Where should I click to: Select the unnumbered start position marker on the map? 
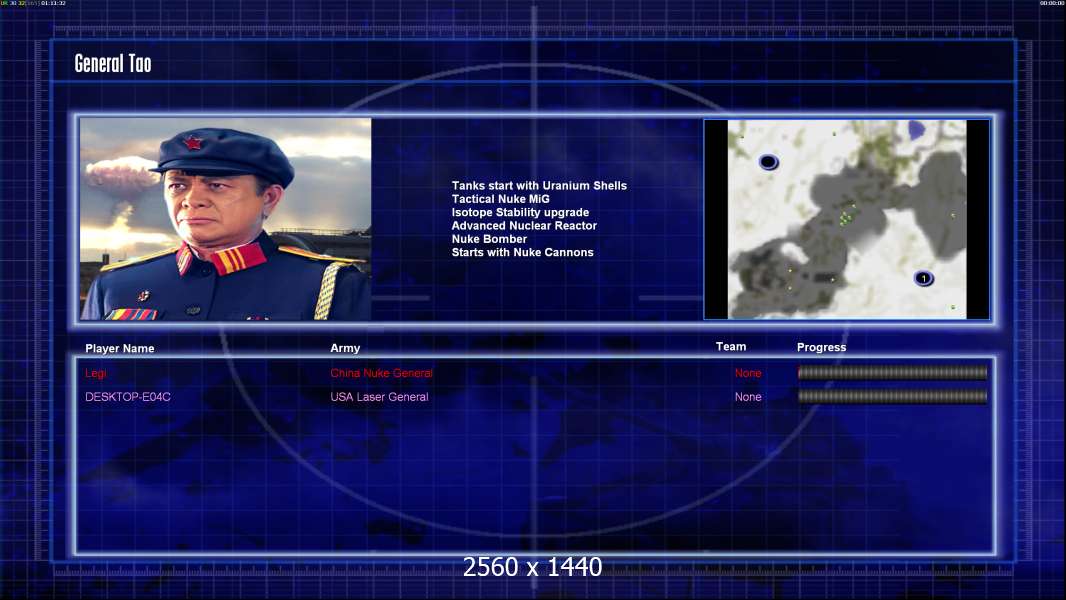click(x=768, y=162)
